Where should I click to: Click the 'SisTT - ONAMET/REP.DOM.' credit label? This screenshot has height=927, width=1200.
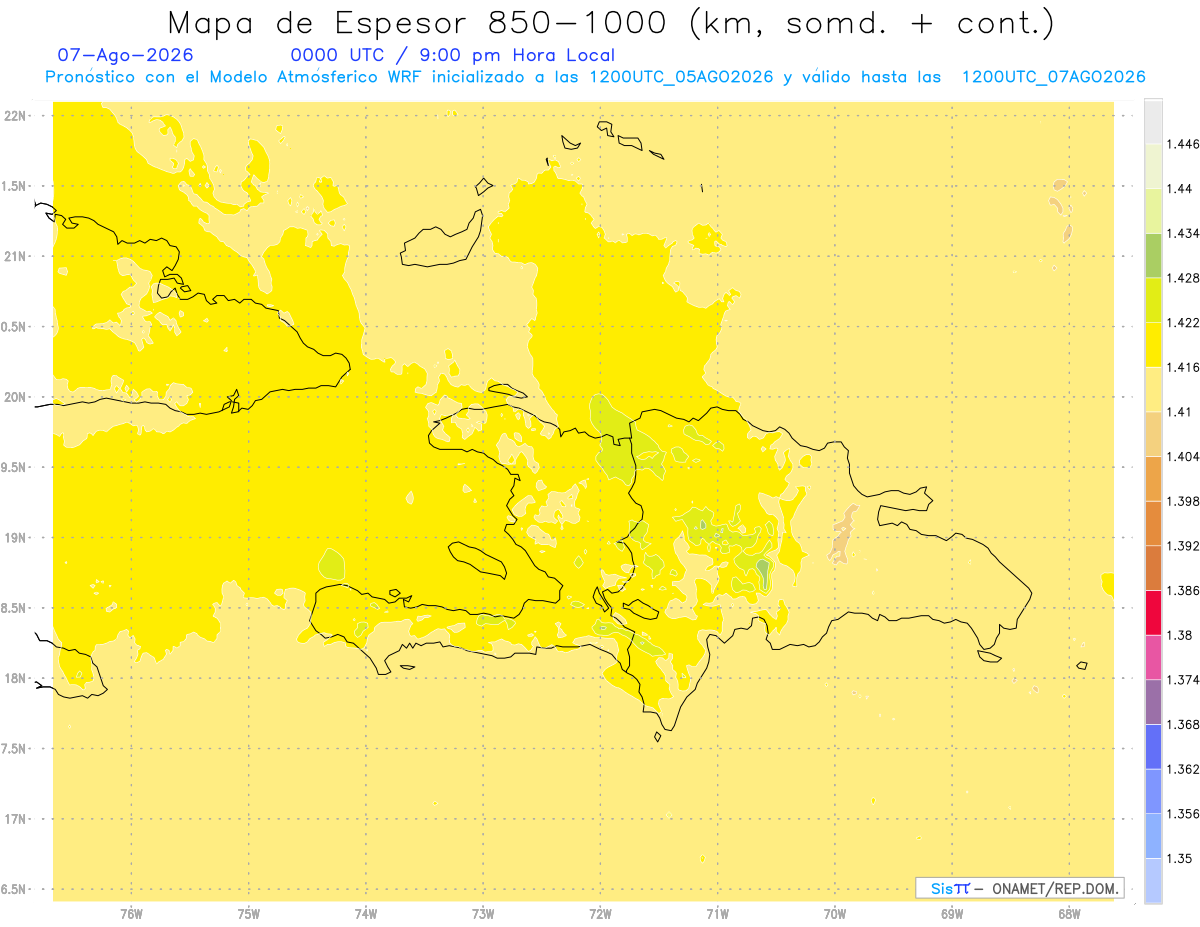(x=1019, y=888)
